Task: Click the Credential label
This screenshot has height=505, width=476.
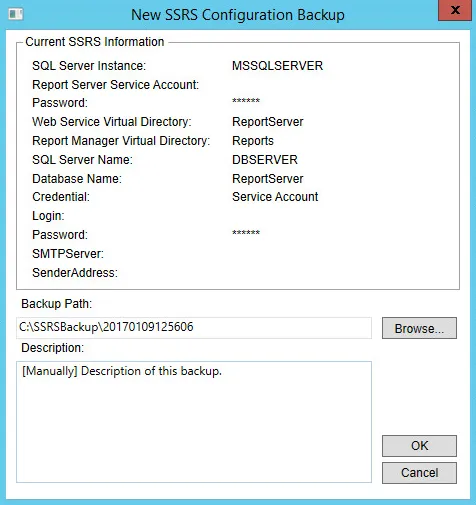Action: (x=61, y=197)
